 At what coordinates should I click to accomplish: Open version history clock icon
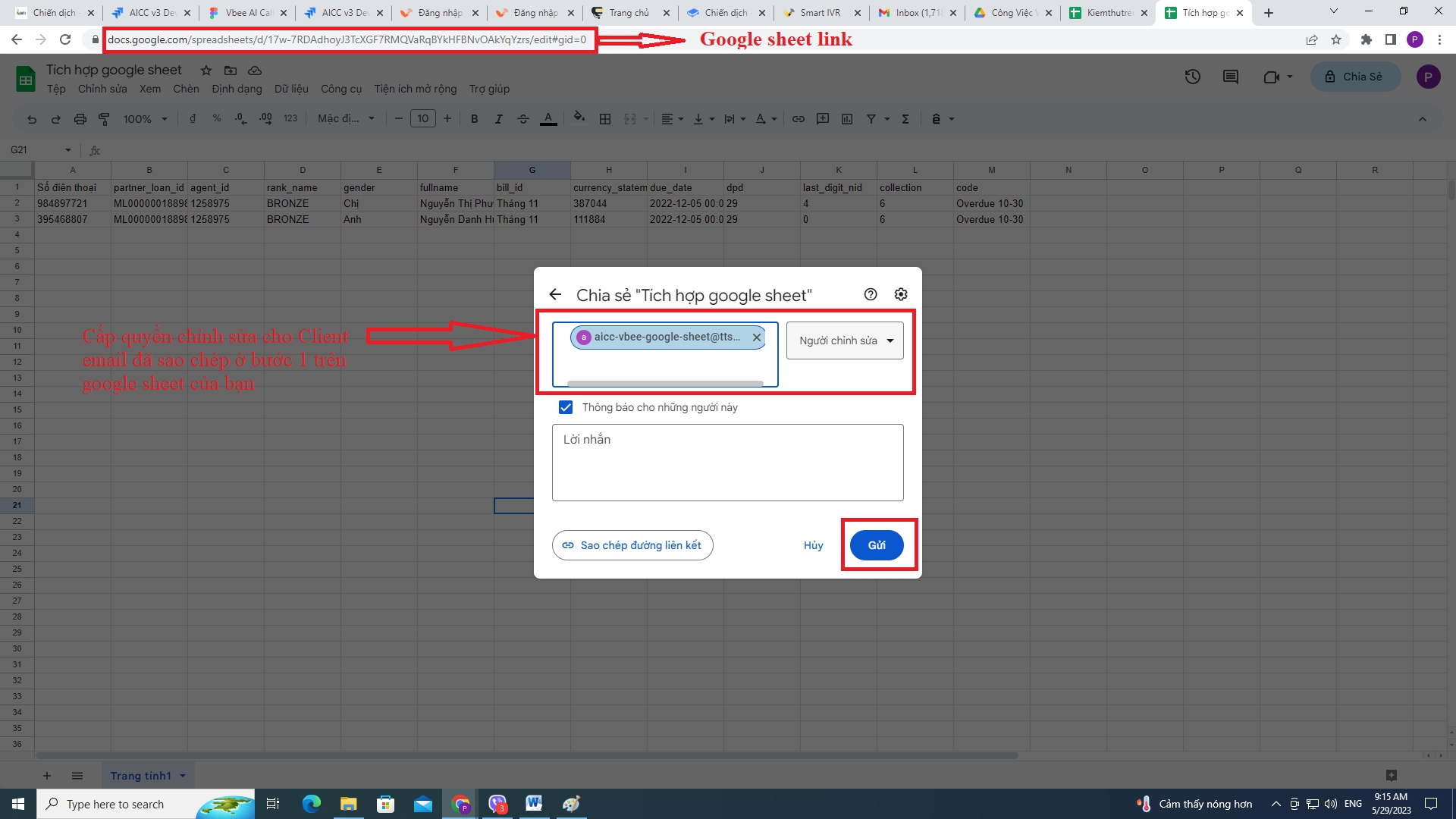[x=1192, y=77]
